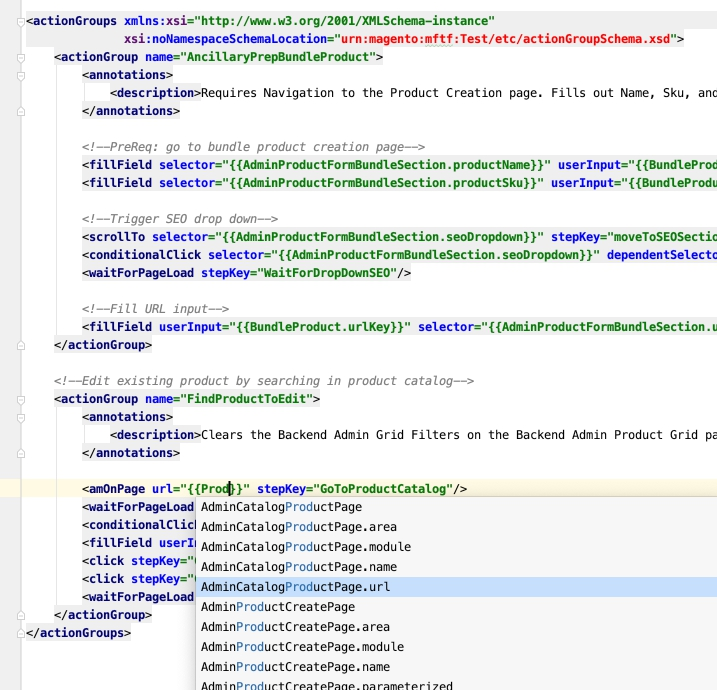Choose AdminCatalogProductPage.module suggestion
The width and height of the screenshot is (717, 690).
coord(456,547)
